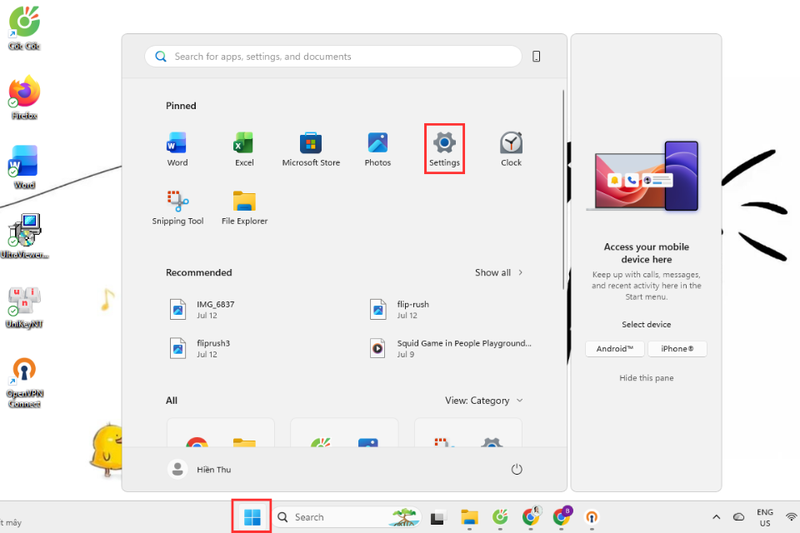This screenshot has width=800, height=533.
Task: Open recommended file IMG_6837
Action: pos(202,309)
